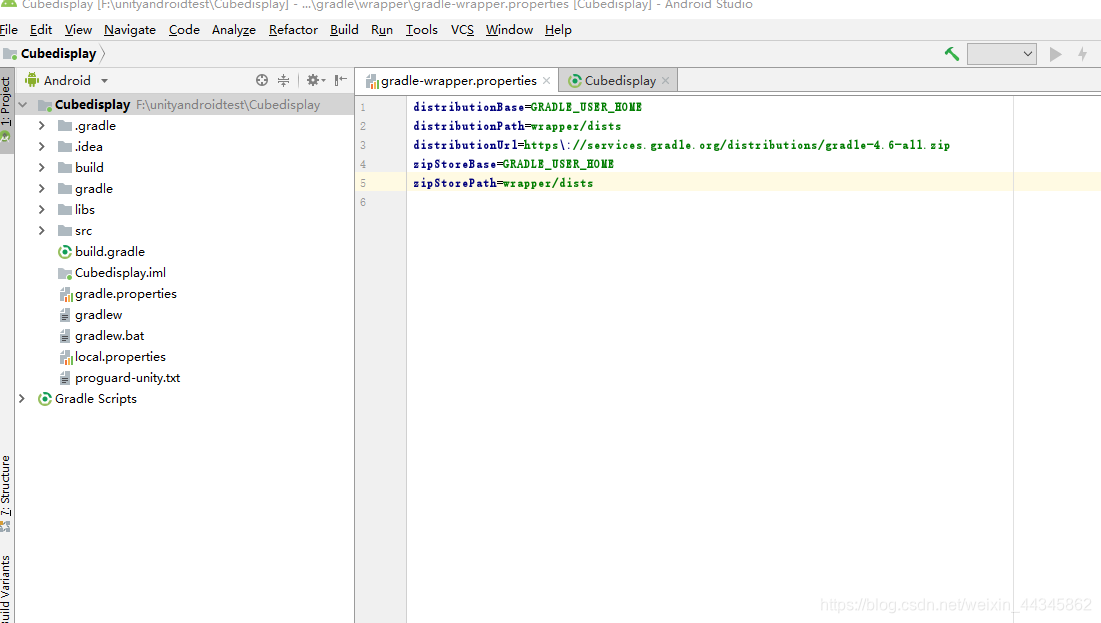Toggle the Build Variants tool window
Viewport: 1101px width, 623px height.
click(x=6, y=589)
